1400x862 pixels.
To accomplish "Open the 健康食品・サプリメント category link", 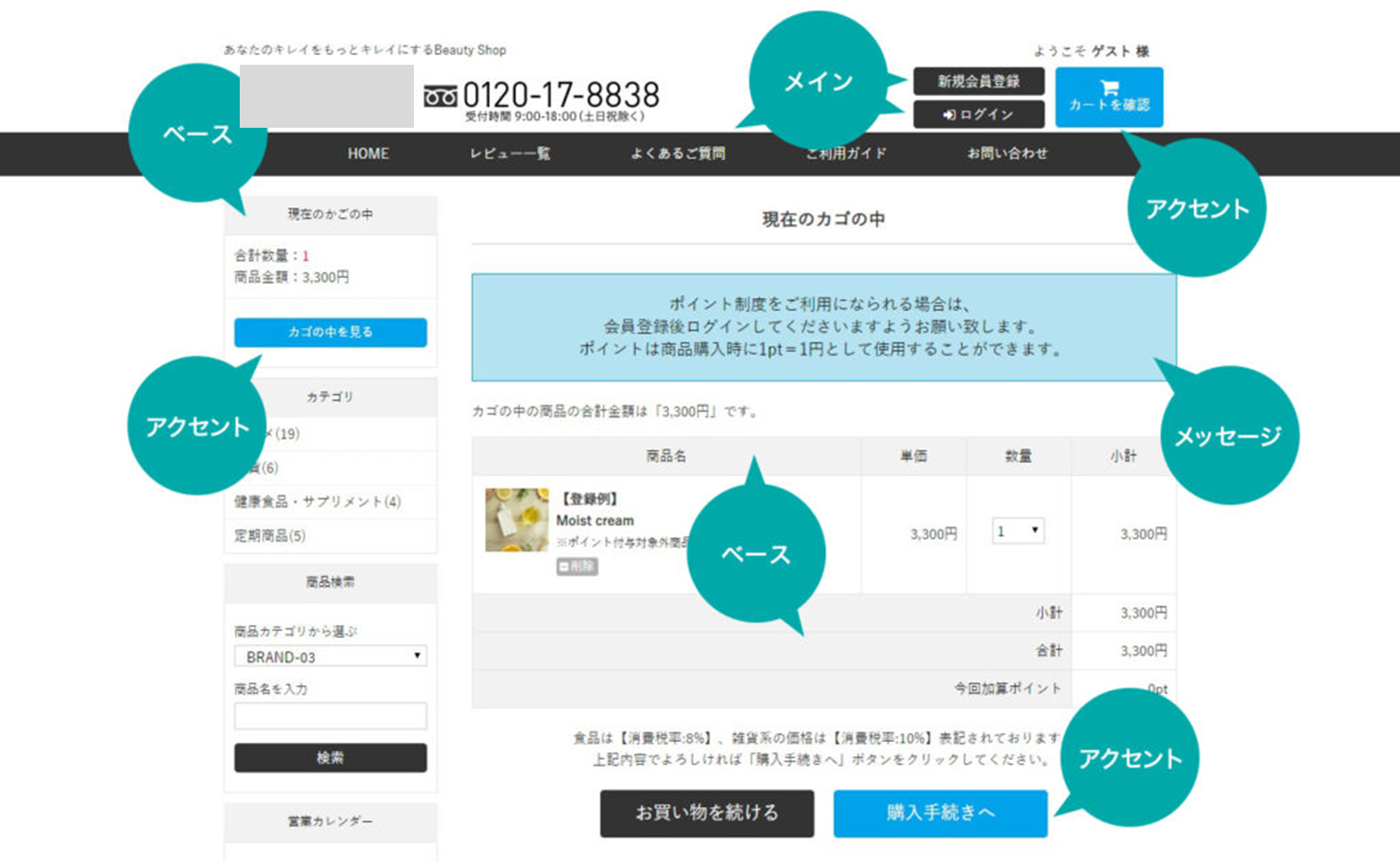I will pos(317,501).
